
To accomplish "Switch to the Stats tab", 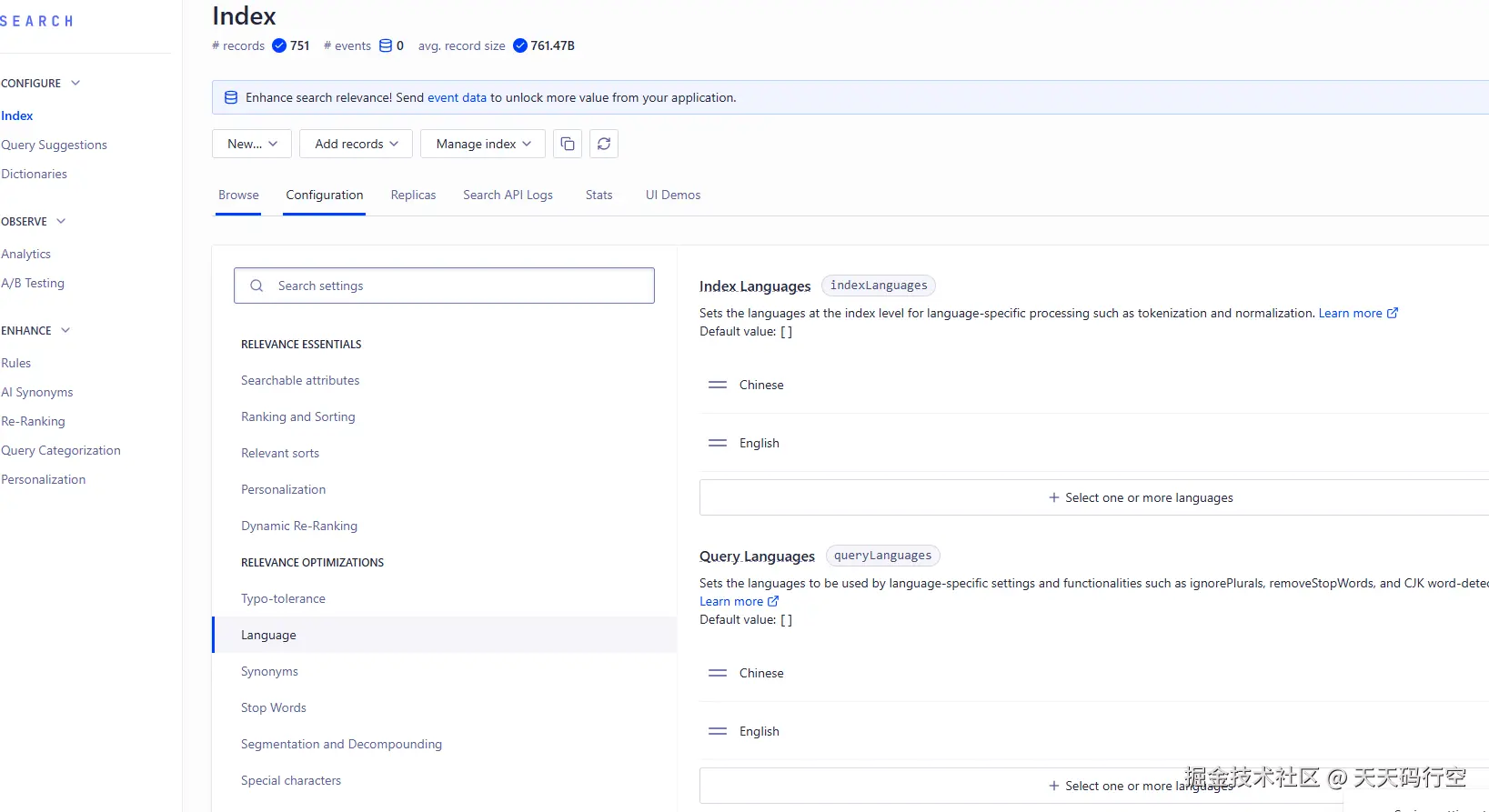I will click(599, 195).
